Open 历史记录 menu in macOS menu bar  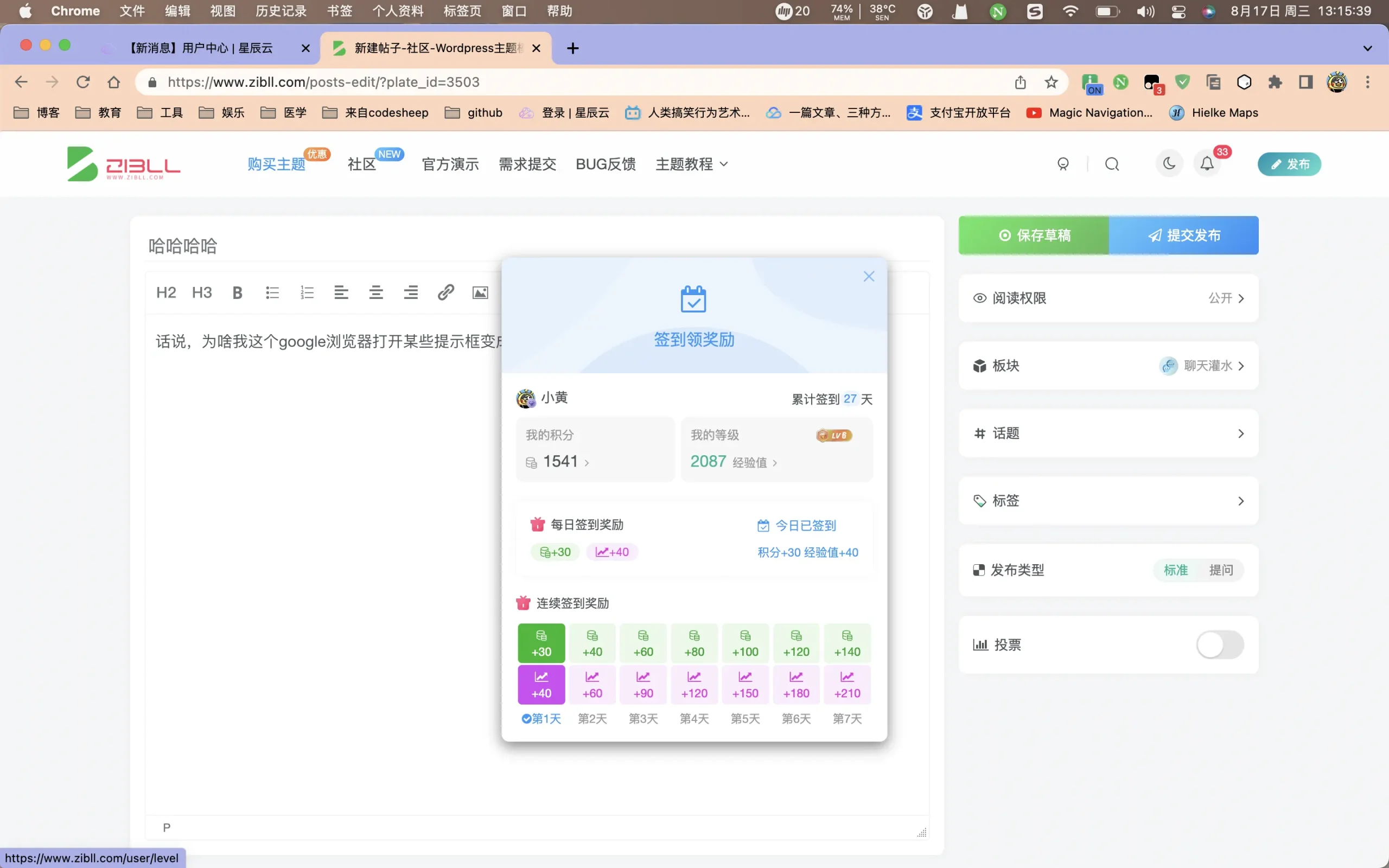click(x=281, y=11)
